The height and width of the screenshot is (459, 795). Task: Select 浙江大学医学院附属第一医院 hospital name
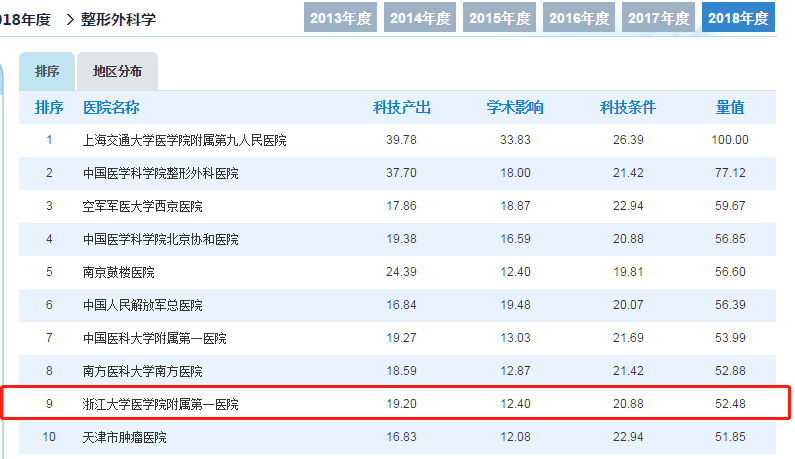click(x=161, y=404)
